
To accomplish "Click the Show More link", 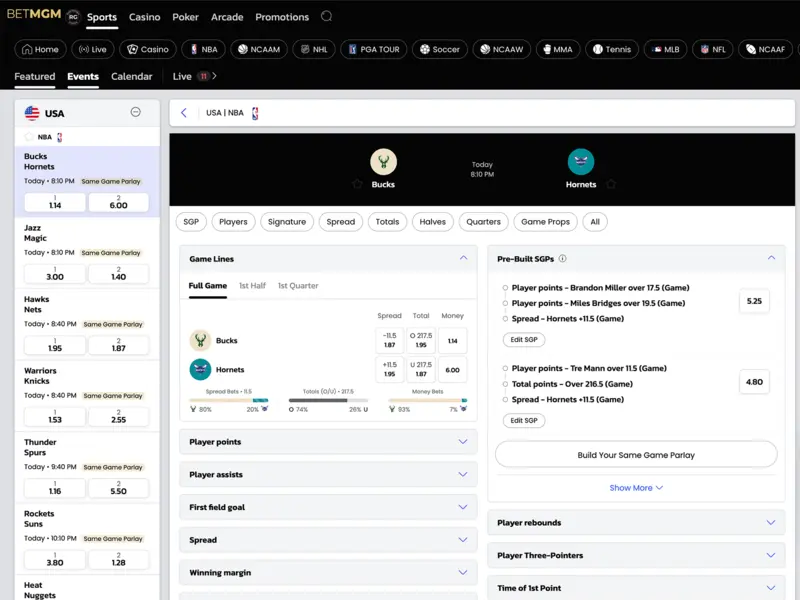I will pyautogui.click(x=636, y=488).
